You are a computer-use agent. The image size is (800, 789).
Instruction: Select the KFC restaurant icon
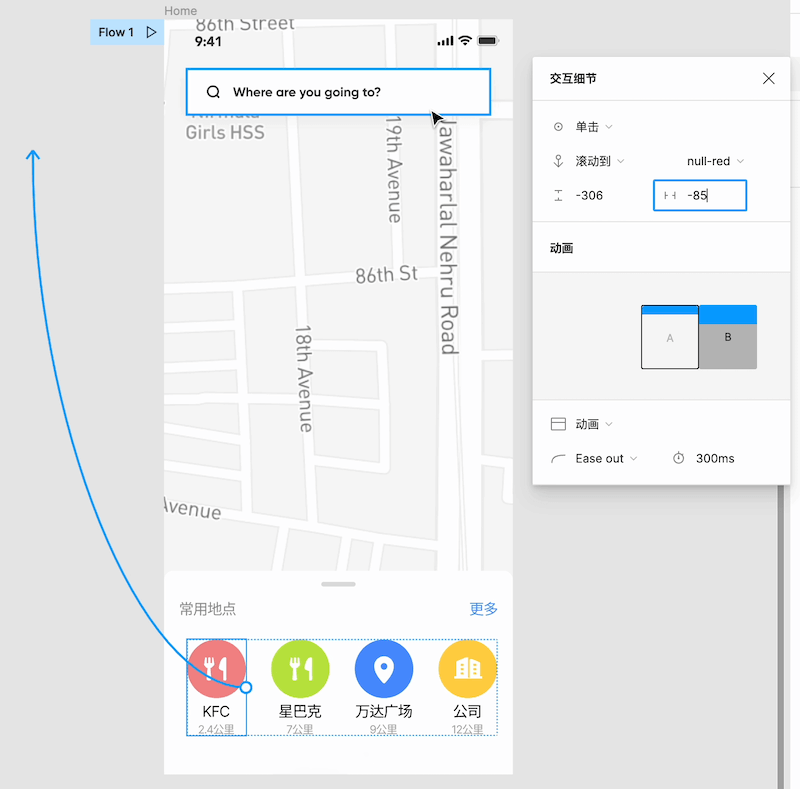[x=216, y=668]
